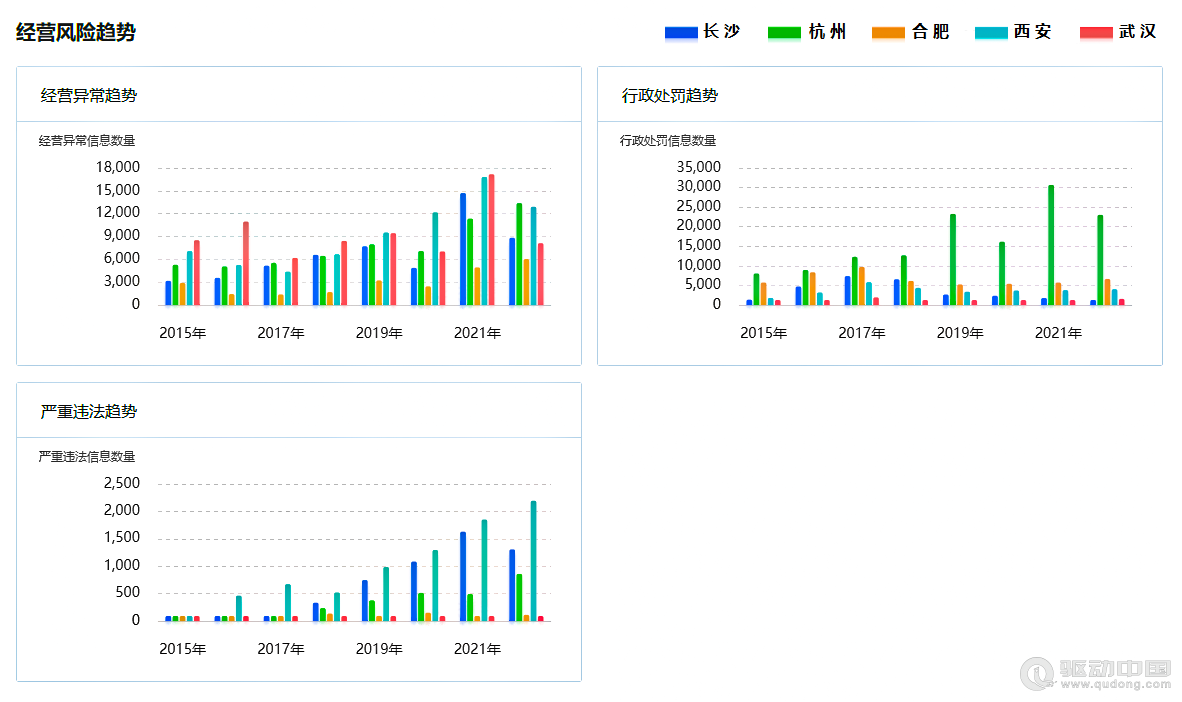Click 2019年 label in 行政处罚 chart
This screenshot has width=1182, height=702.
coord(960,333)
